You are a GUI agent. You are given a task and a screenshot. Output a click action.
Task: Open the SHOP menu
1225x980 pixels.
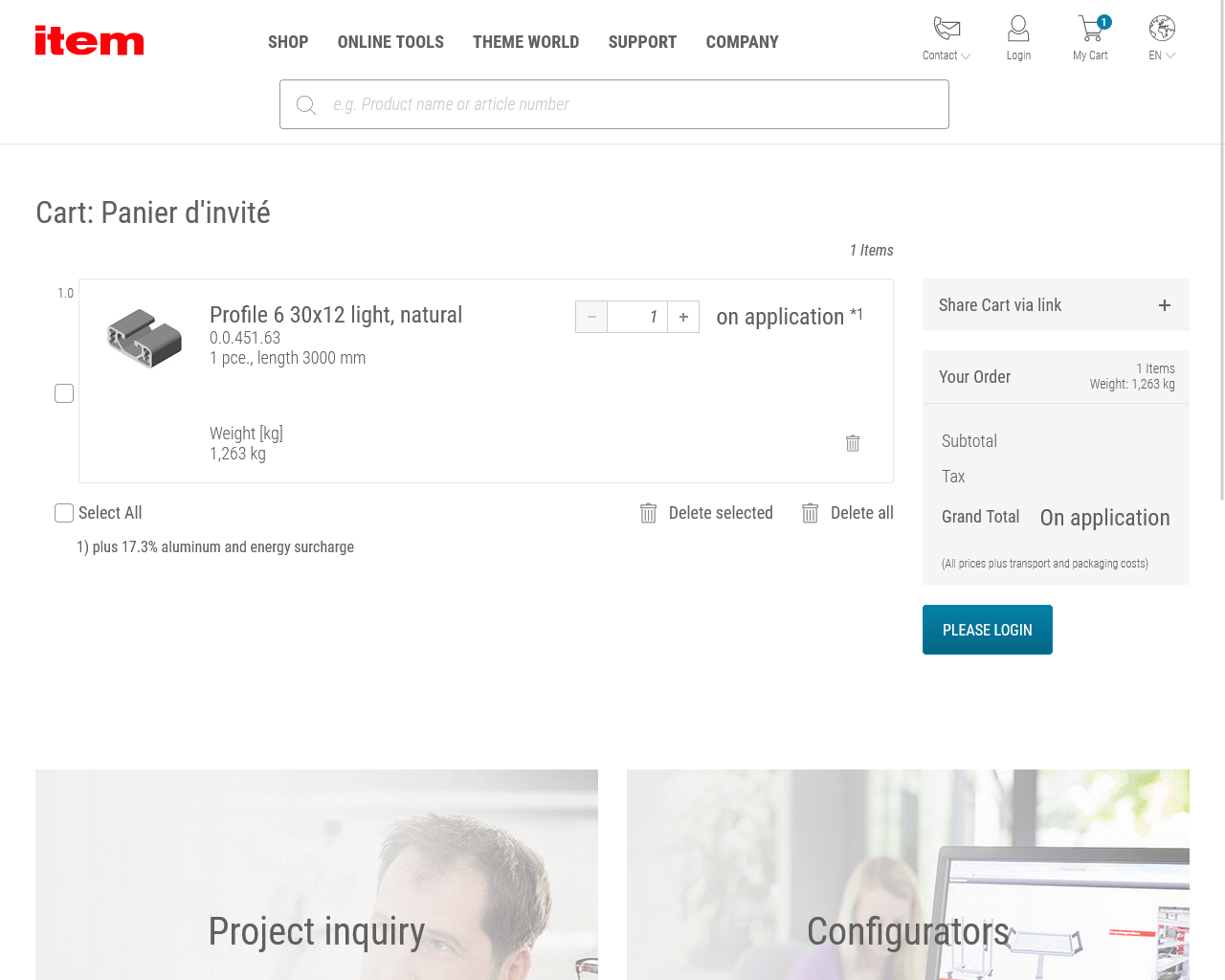click(288, 42)
